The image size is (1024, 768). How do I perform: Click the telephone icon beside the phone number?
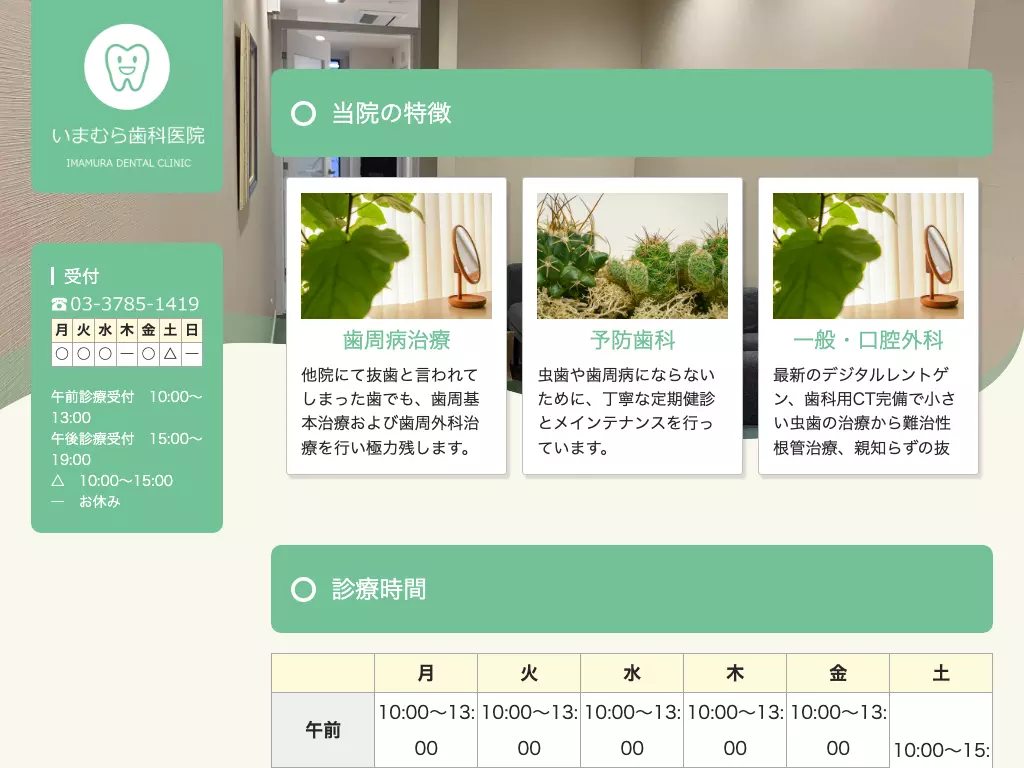(59, 304)
